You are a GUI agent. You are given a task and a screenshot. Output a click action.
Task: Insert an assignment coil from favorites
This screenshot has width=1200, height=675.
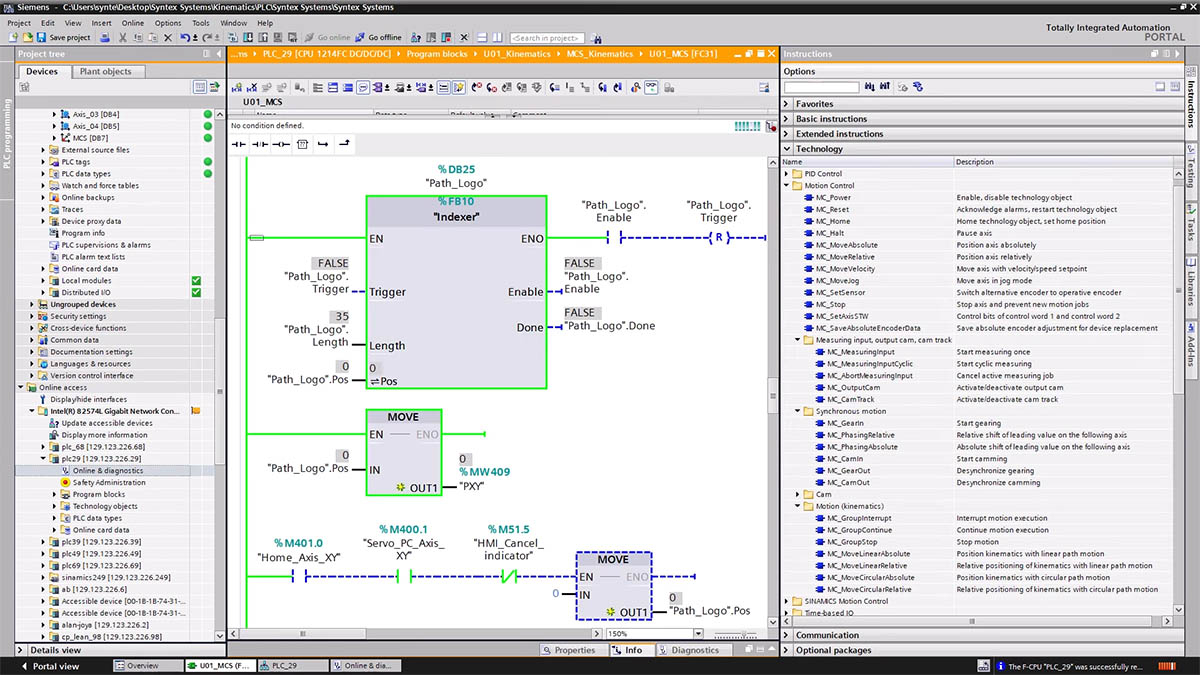point(281,144)
